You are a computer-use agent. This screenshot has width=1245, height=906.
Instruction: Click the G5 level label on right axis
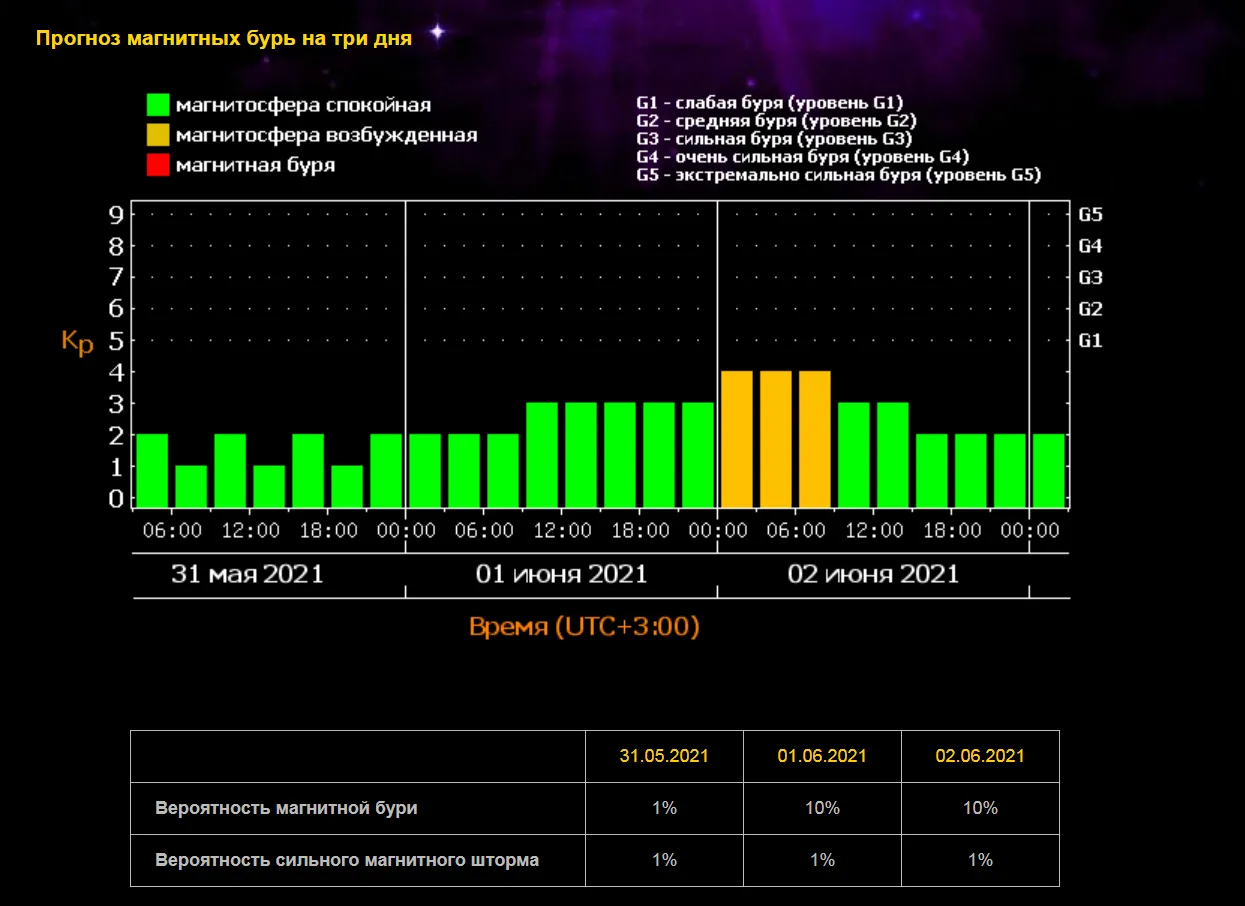1090,214
